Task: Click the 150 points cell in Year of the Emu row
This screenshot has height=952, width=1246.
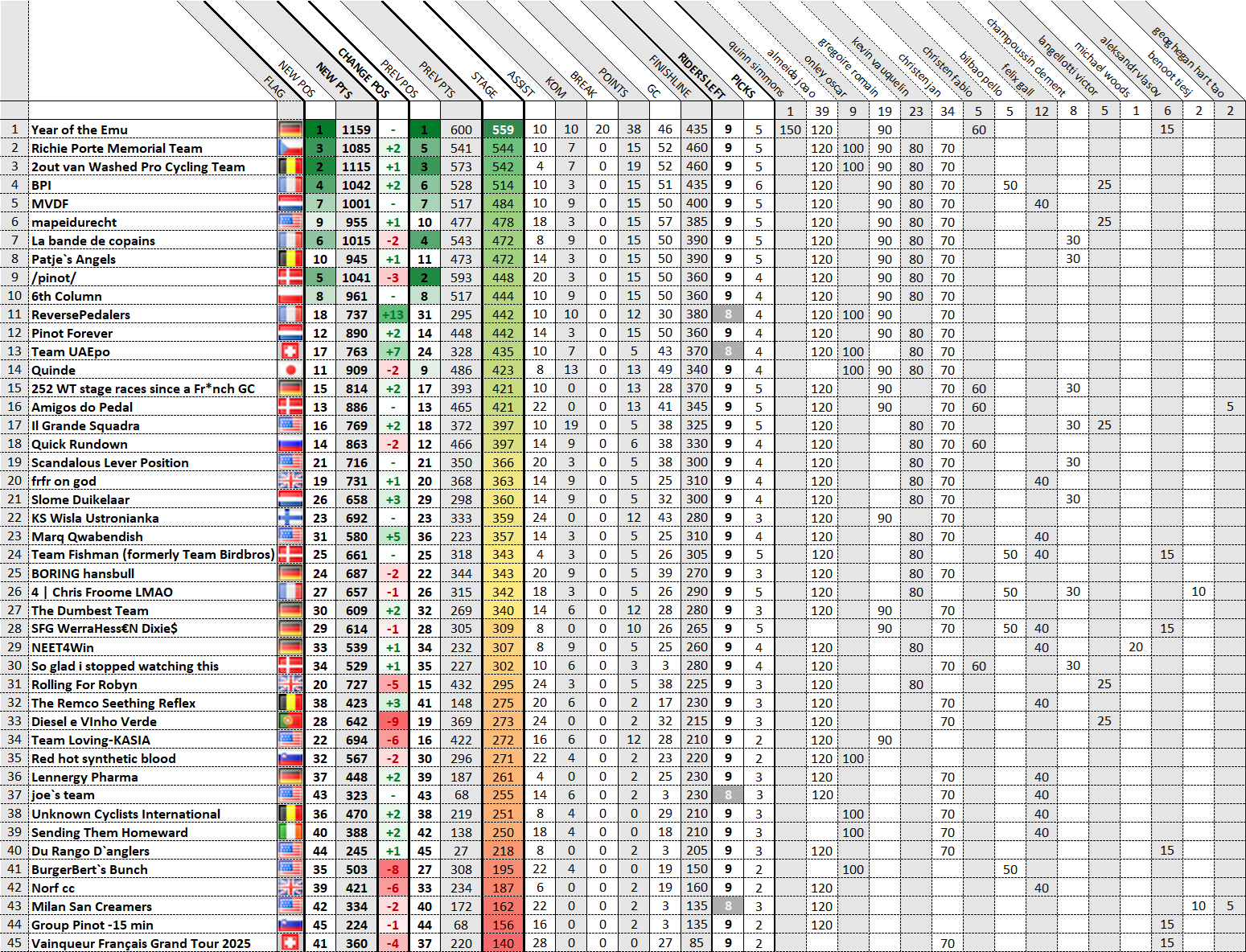Action: click(790, 129)
